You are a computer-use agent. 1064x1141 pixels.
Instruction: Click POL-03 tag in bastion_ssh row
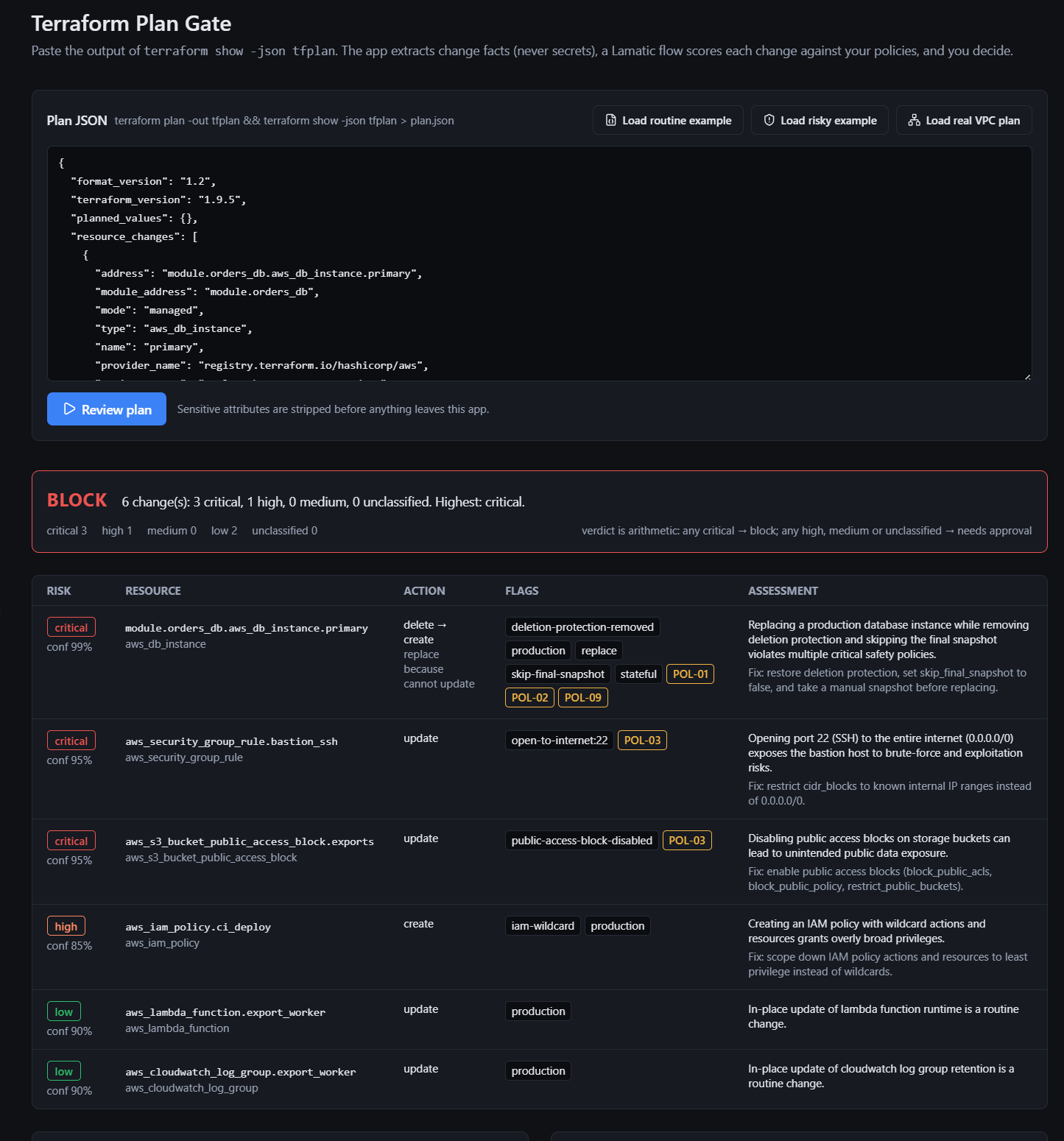(x=642, y=741)
